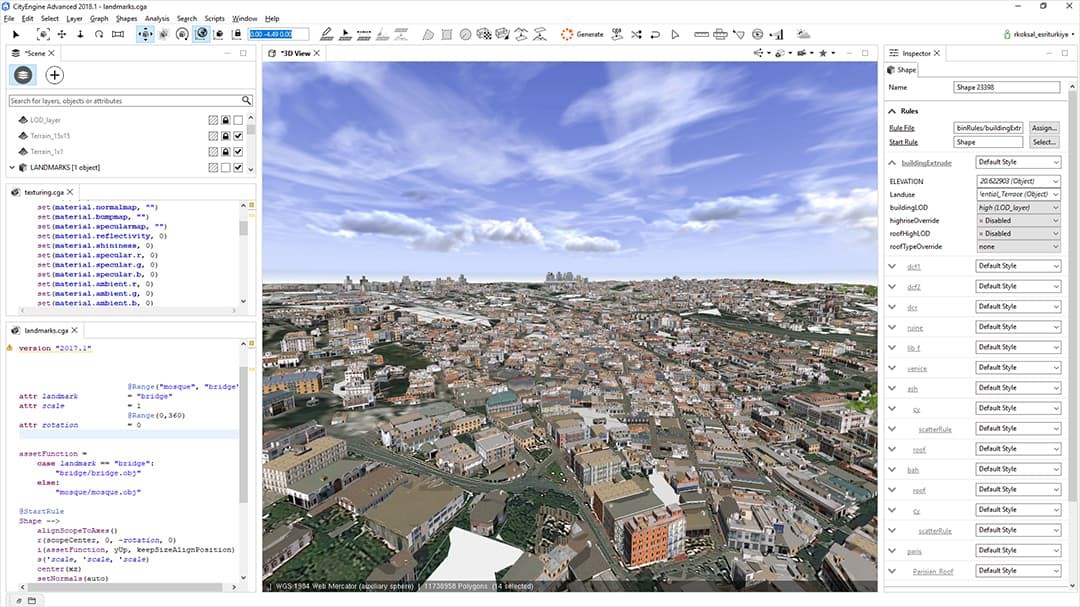
Task: Expand the LANDMARKS layer tree
Action: click(x=12, y=167)
